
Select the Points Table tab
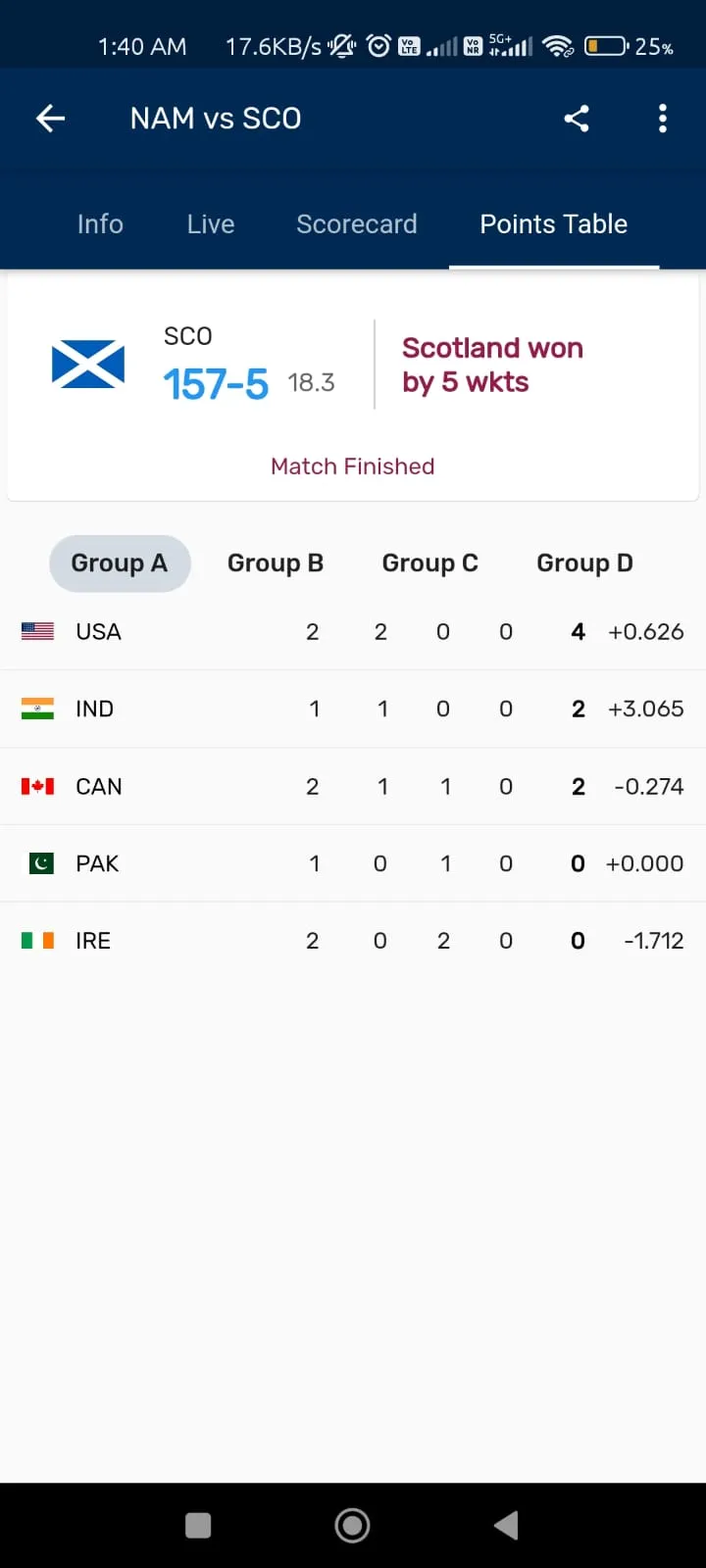pos(554,224)
